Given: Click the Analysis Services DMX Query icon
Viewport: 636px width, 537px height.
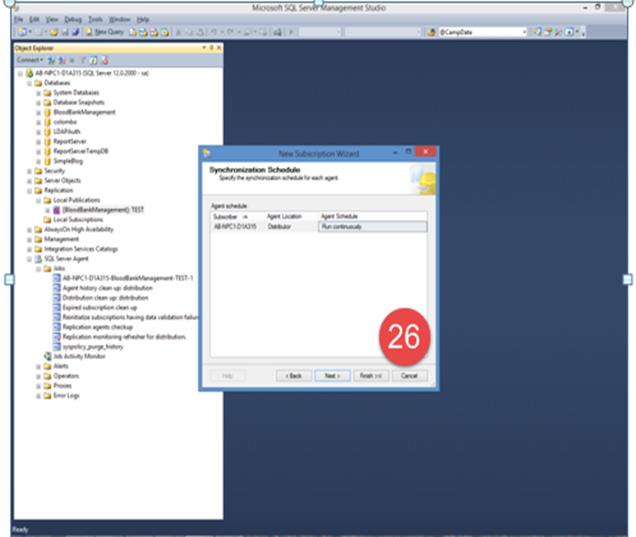Looking at the screenshot, I should (x=154, y=32).
